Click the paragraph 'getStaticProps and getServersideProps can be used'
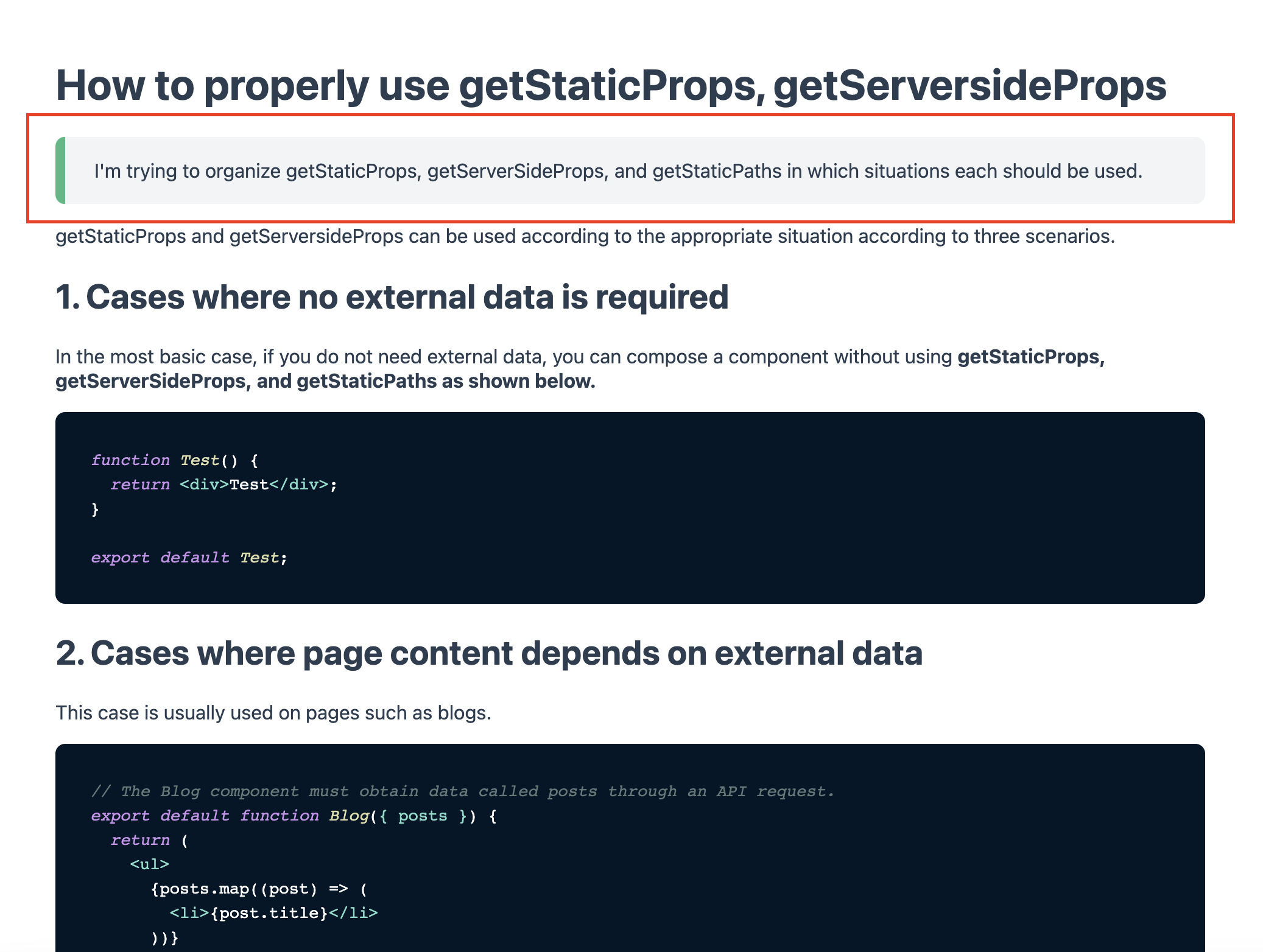 click(x=585, y=236)
